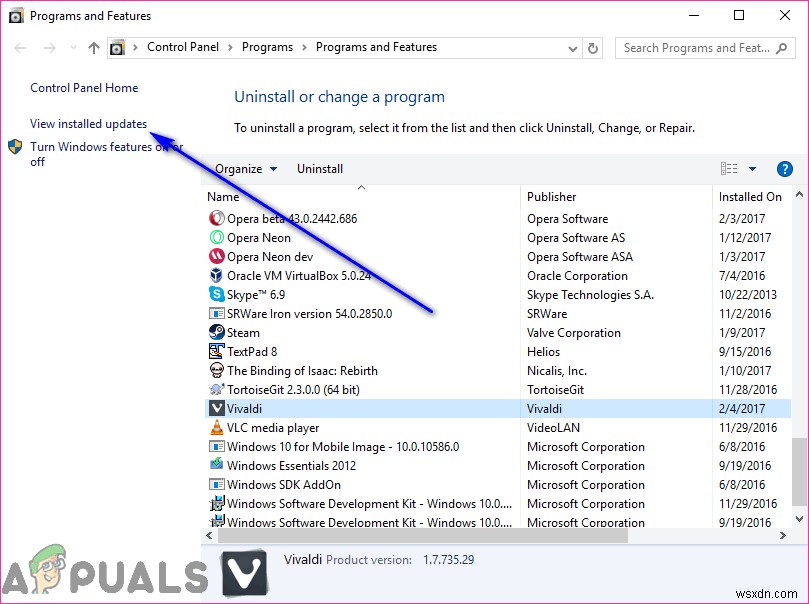Open the Organize dropdown menu
Image resolution: width=809 pixels, height=604 pixels.
[x=240, y=168]
